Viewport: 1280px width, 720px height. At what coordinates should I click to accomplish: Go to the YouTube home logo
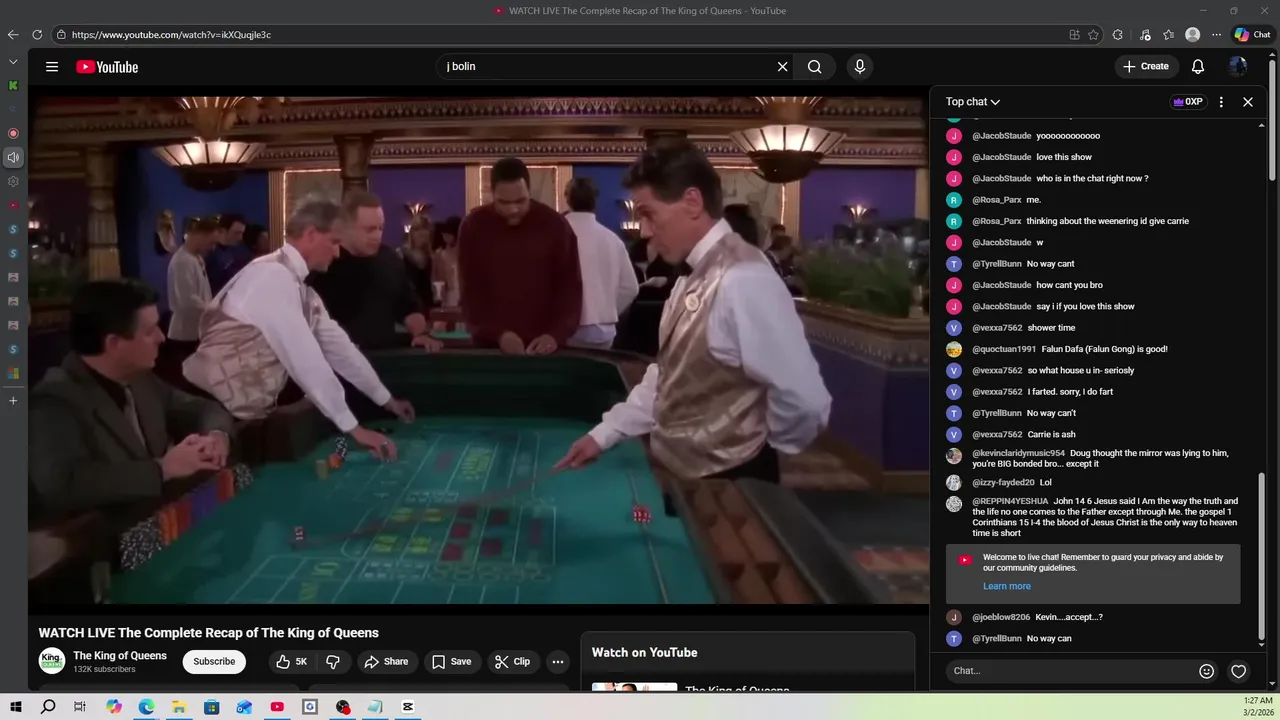click(x=107, y=67)
